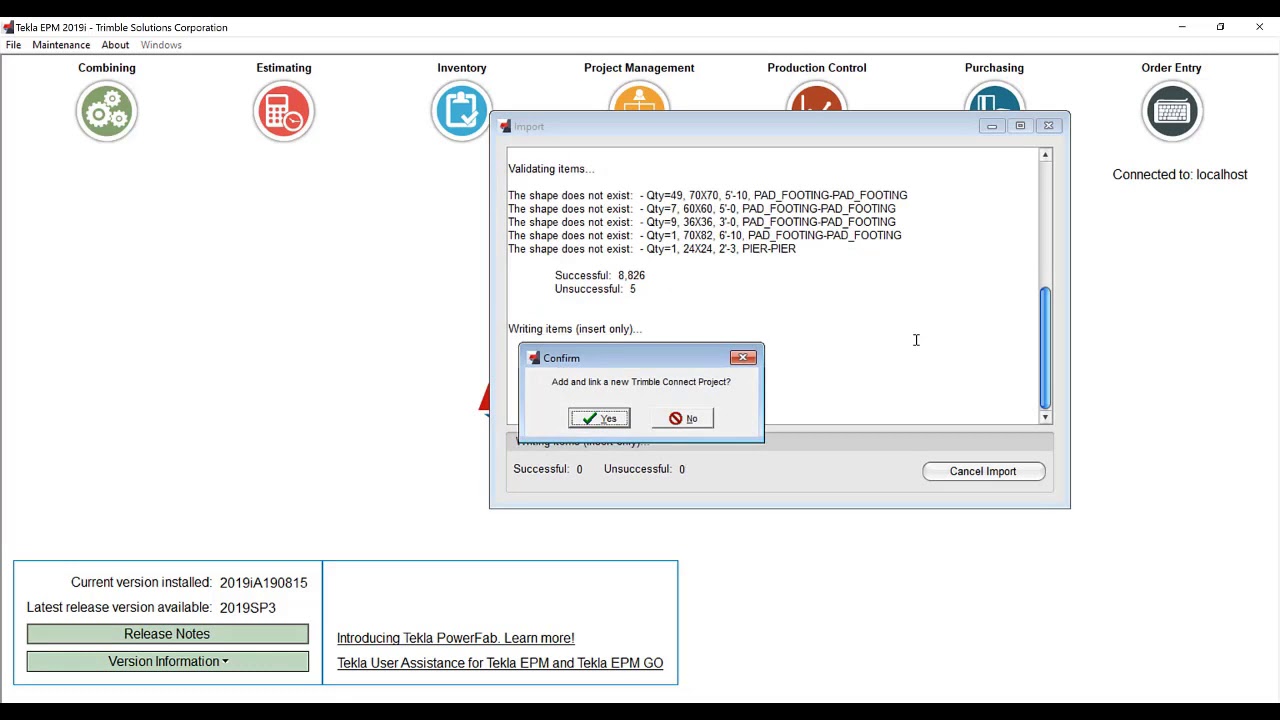
Task: Open the File menu
Action: click(13, 45)
